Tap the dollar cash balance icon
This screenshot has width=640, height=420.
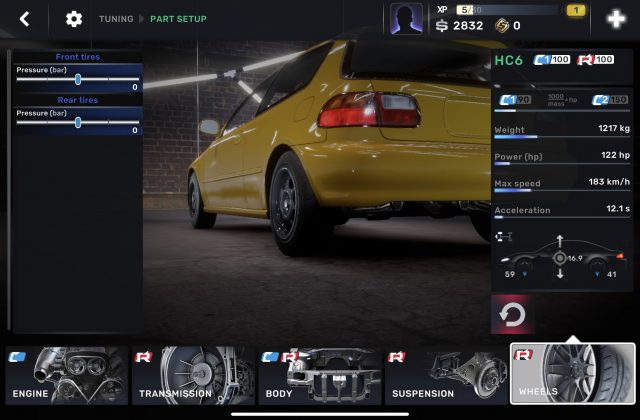[442, 26]
